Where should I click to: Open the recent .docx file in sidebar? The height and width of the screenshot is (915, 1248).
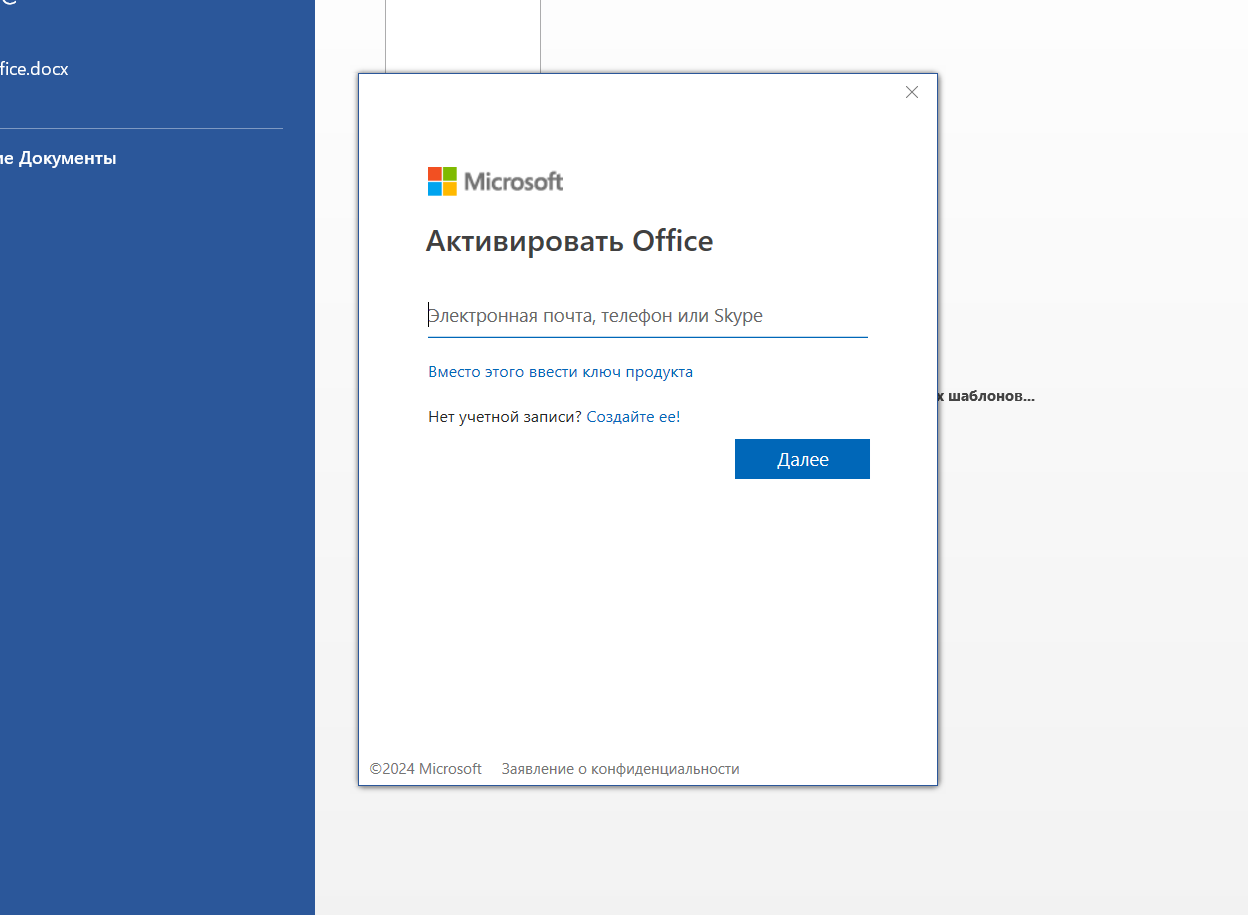34,69
